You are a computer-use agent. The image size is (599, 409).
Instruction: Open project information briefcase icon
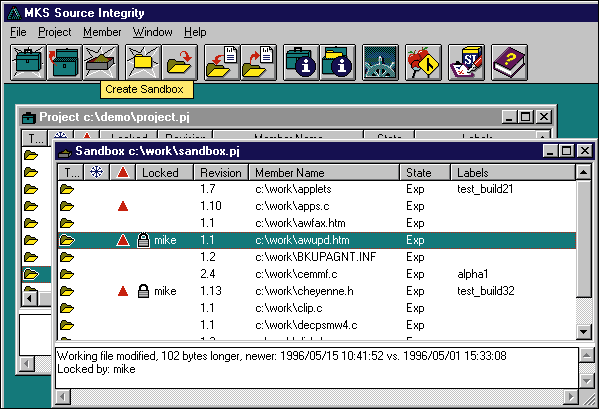[x=301, y=62]
